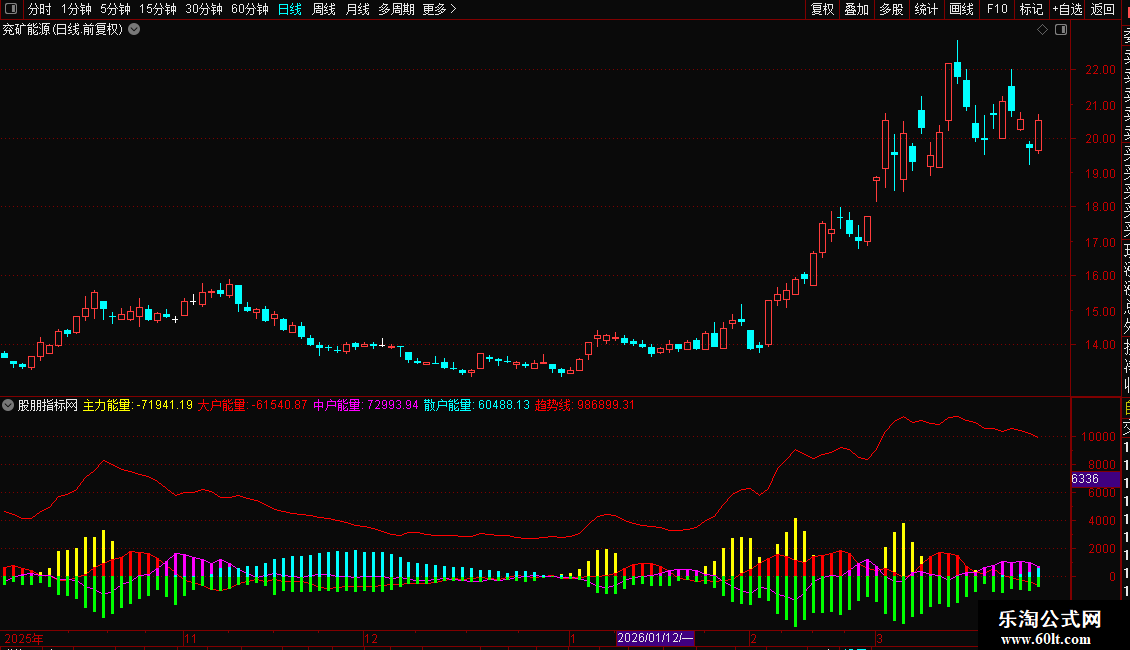
Task: Click the 标记 mark button
Action: [1031, 9]
